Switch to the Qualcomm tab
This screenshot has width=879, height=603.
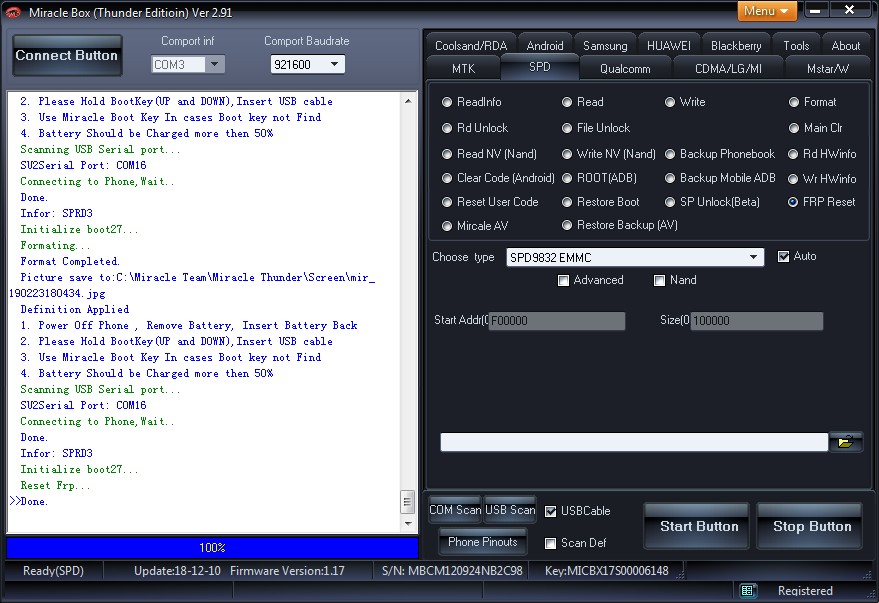(x=625, y=68)
